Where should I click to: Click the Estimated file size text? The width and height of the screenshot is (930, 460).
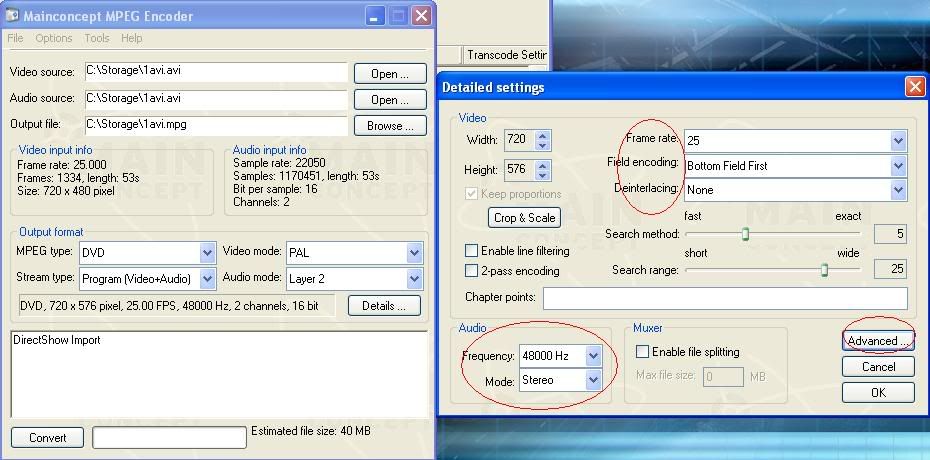pyautogui.click(x=311, y=431)
